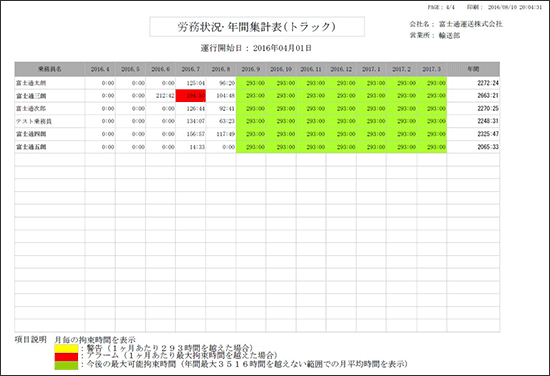
Task: Click the 営業所 輸送部 text
Action: pos(435,35)
